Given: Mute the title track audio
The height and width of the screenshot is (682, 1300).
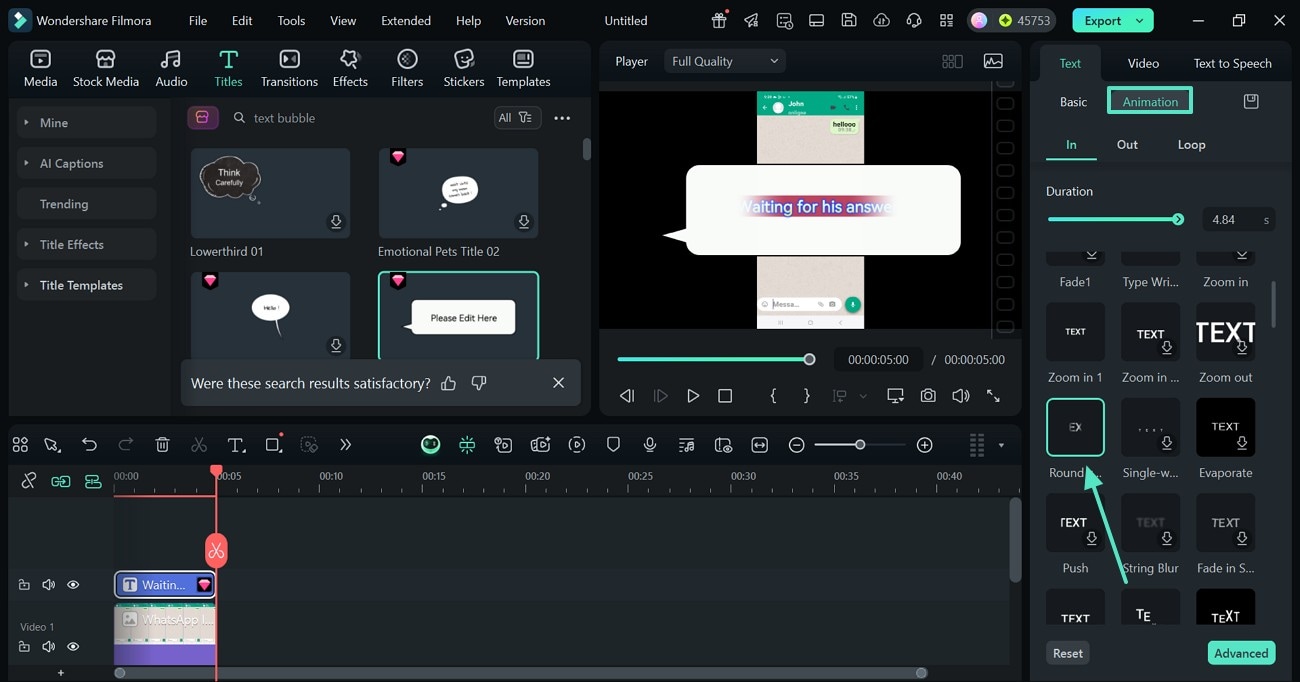Looking at the screenshot, I should (48, 585).
